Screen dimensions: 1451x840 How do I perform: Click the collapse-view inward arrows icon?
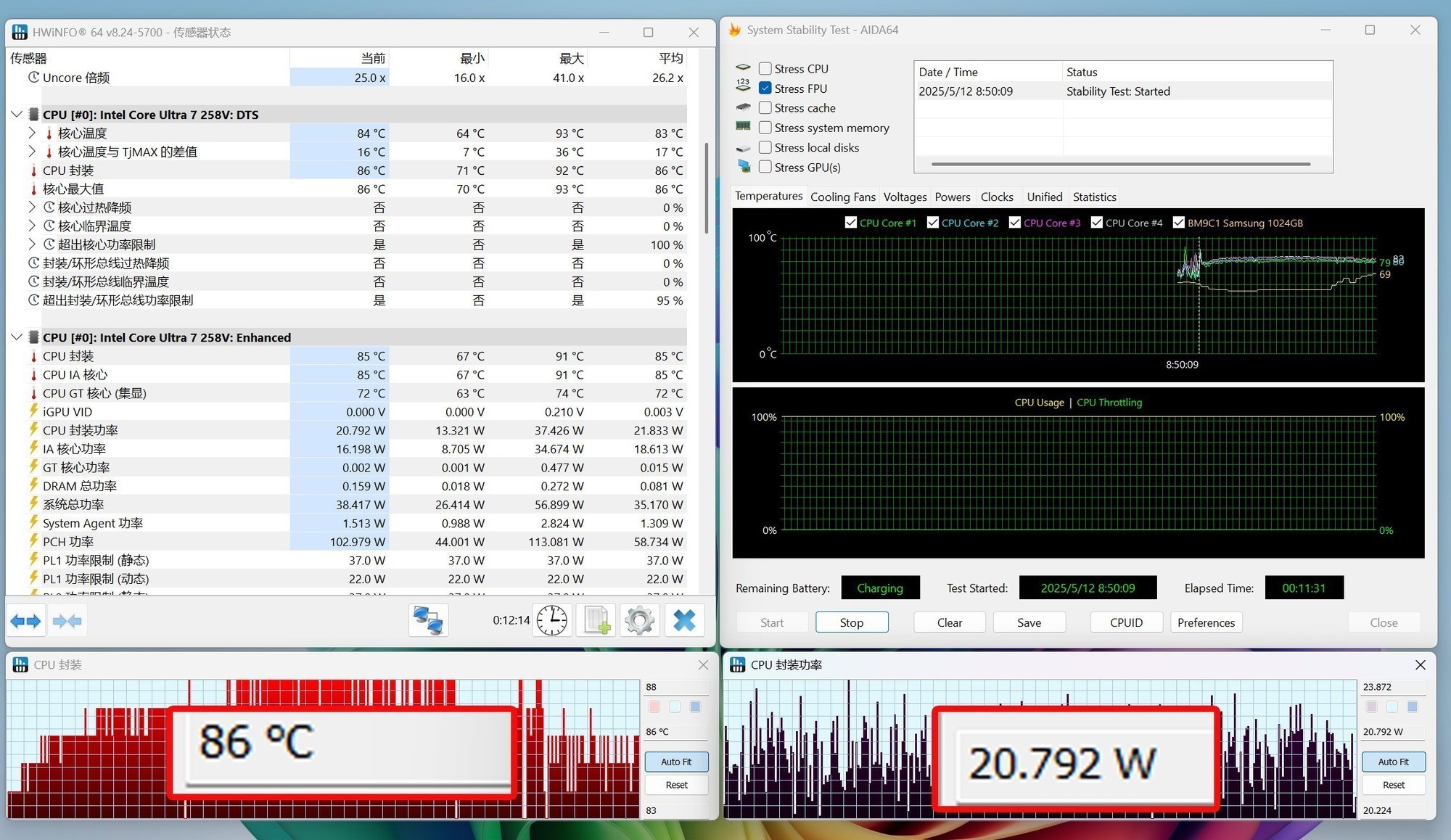[67, 621]
